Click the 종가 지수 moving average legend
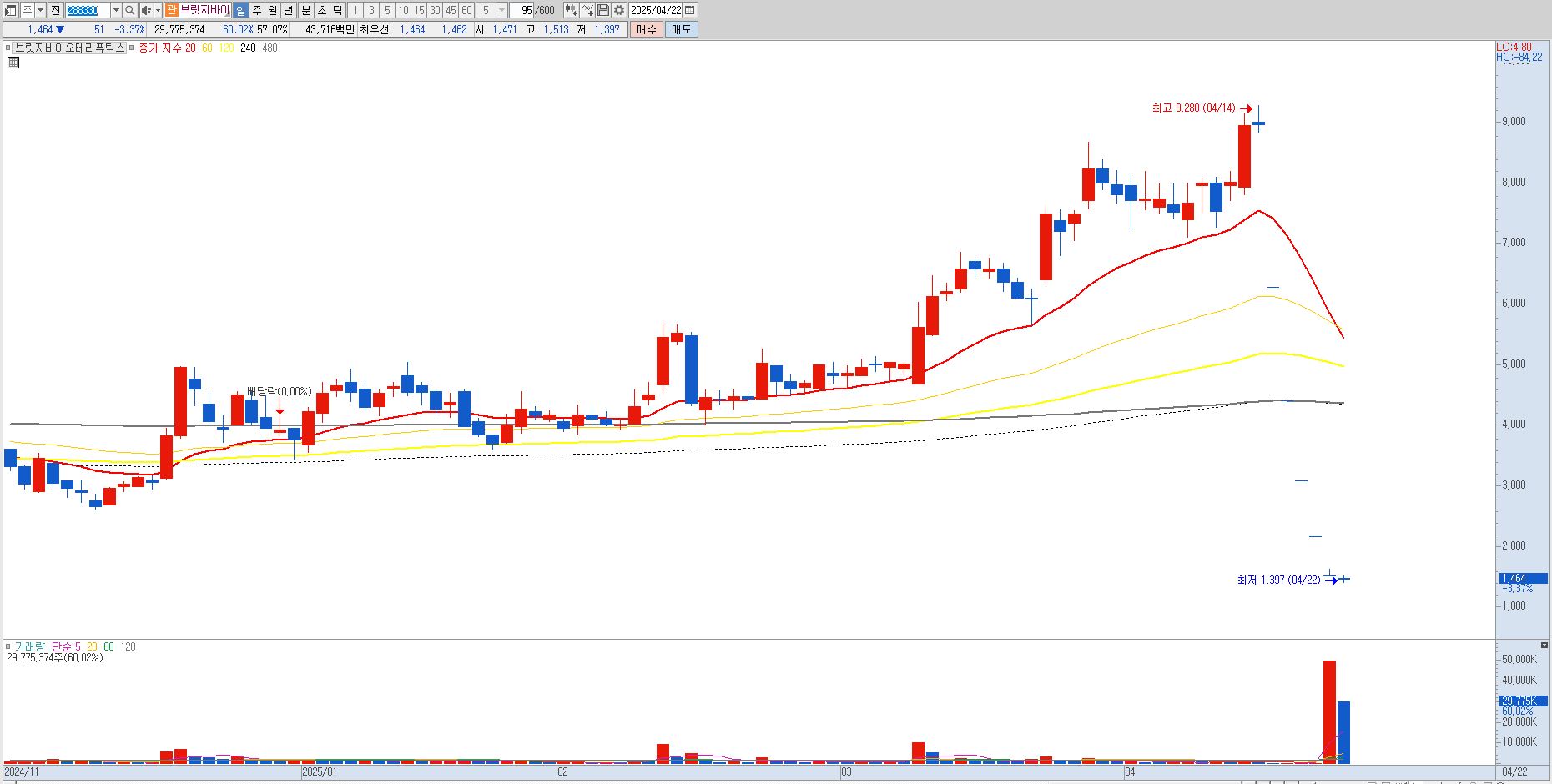1552x784 pixels. [x=160, y=48]
